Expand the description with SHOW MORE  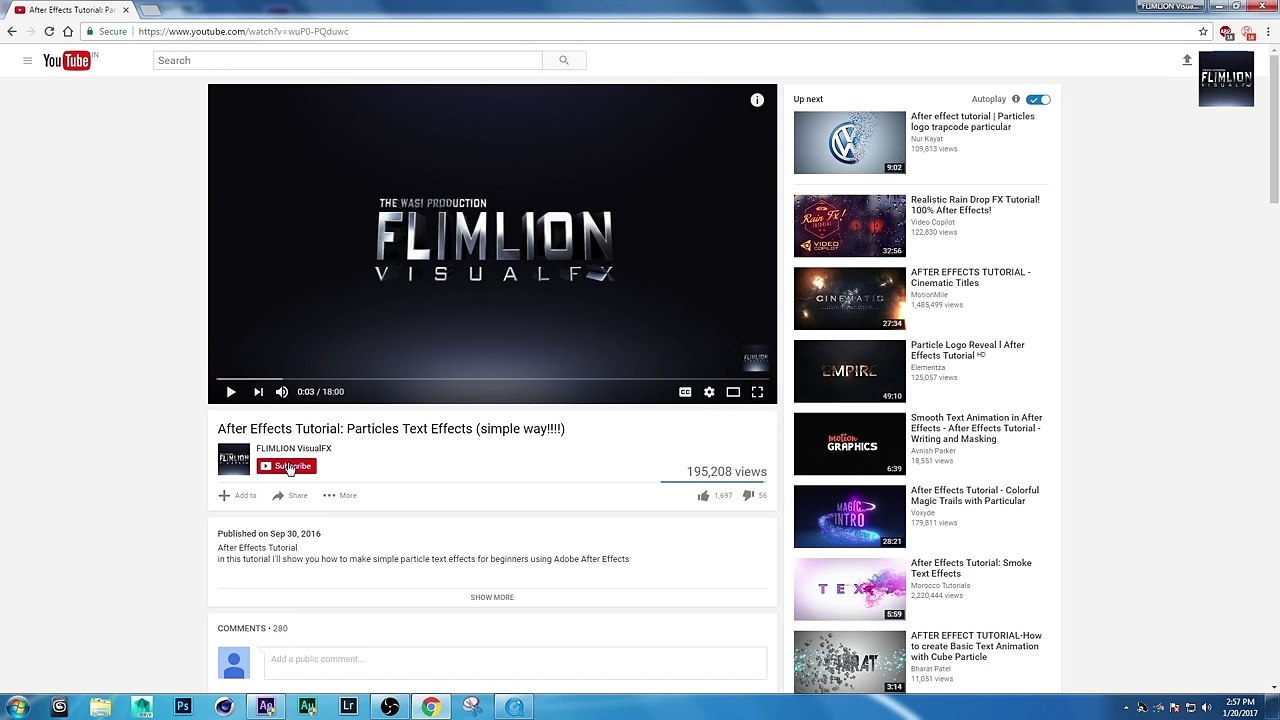(492, 597)
